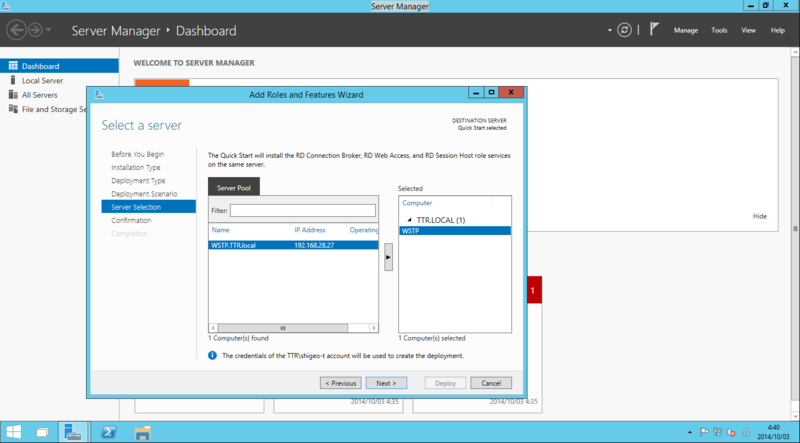Hide the welcome tile via Hide link
The width and height of the screenshot is (800, 443).
[x=760, y=216]
